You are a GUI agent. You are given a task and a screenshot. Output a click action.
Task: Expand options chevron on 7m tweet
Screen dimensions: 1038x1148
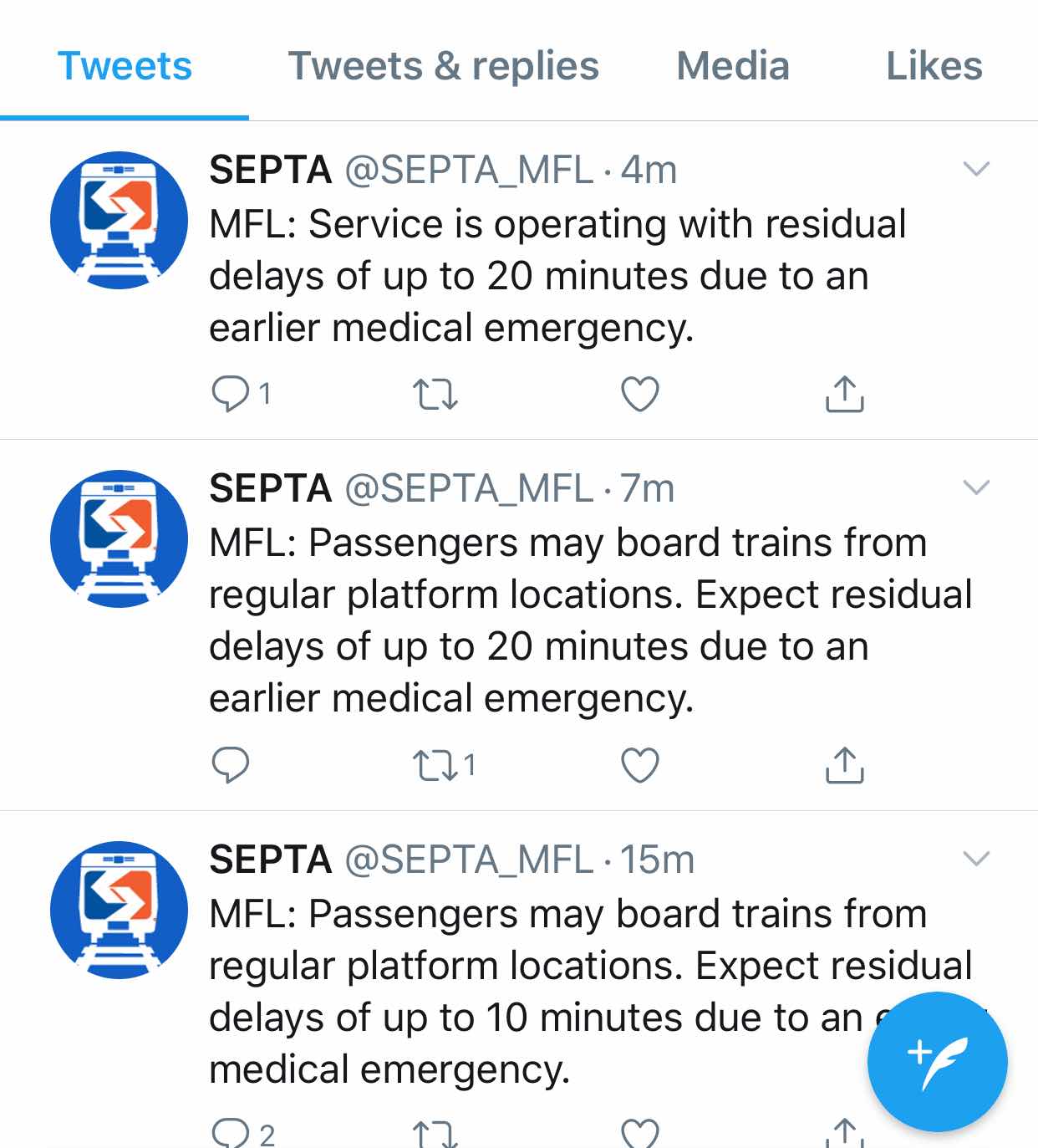point(976,487)
